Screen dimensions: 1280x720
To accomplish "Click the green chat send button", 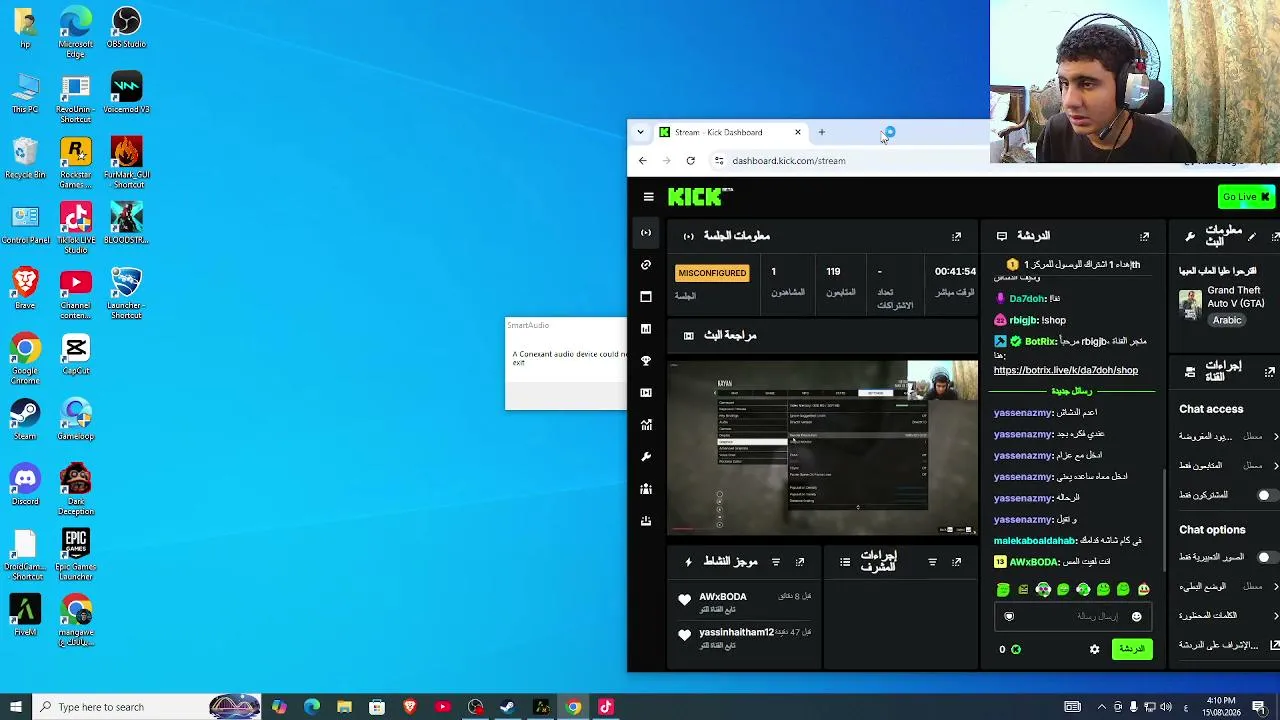I will pyautogui.click(x=1132, y=649).
